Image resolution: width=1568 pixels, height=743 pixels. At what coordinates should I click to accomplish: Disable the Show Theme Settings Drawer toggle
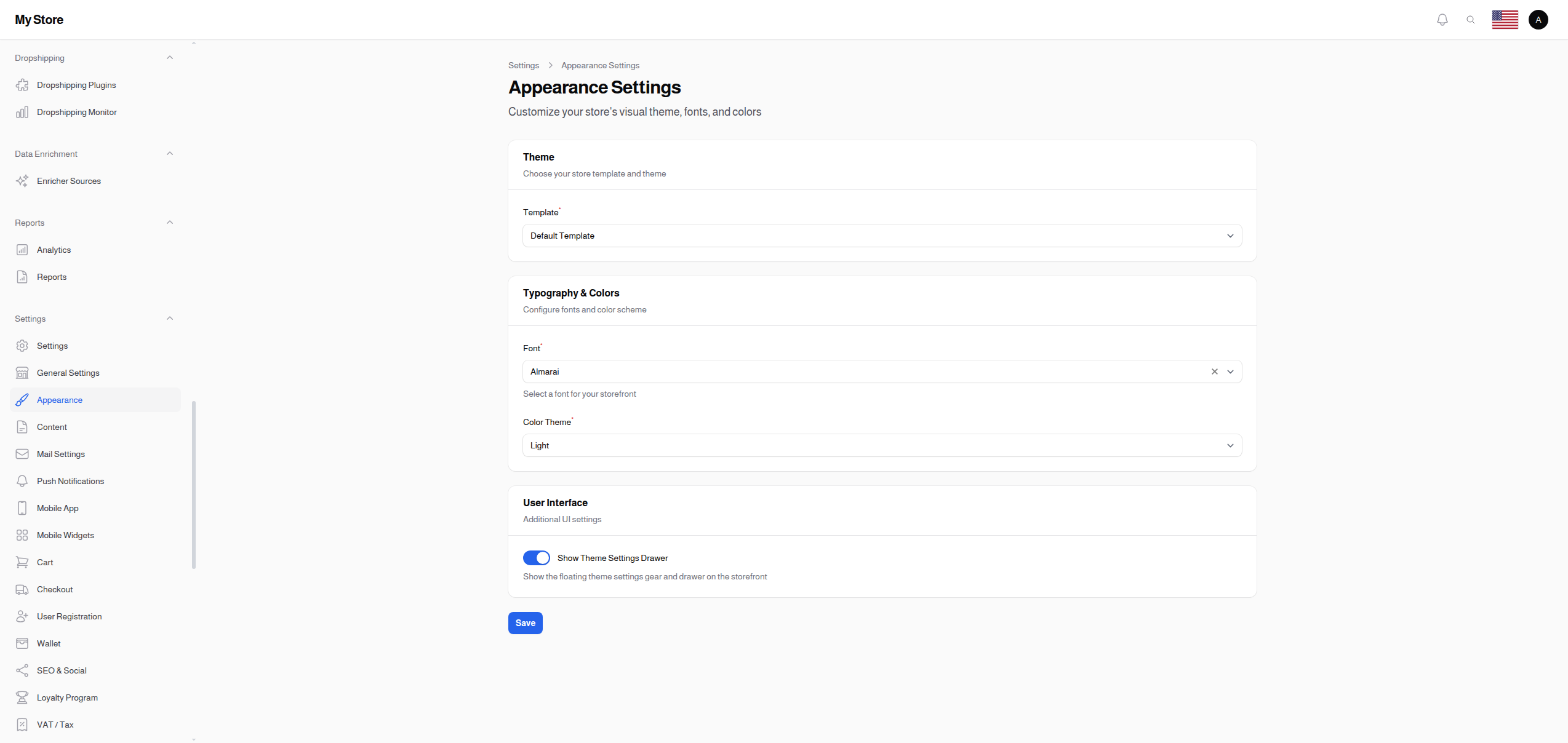pos(536,557)
